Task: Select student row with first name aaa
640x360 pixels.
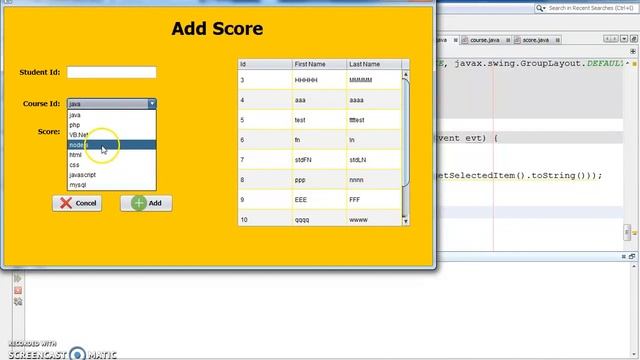Action: click(x=320, y=100)
